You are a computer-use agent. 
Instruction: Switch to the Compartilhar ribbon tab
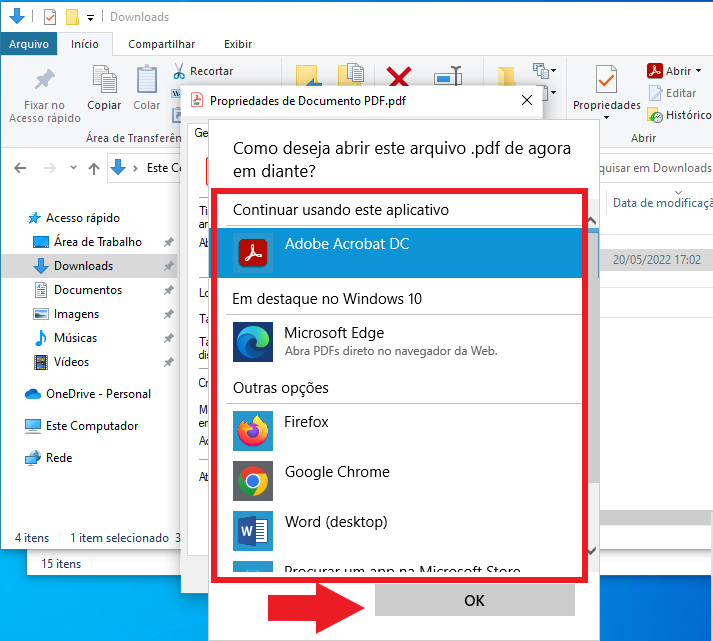[x=161, y=44]
